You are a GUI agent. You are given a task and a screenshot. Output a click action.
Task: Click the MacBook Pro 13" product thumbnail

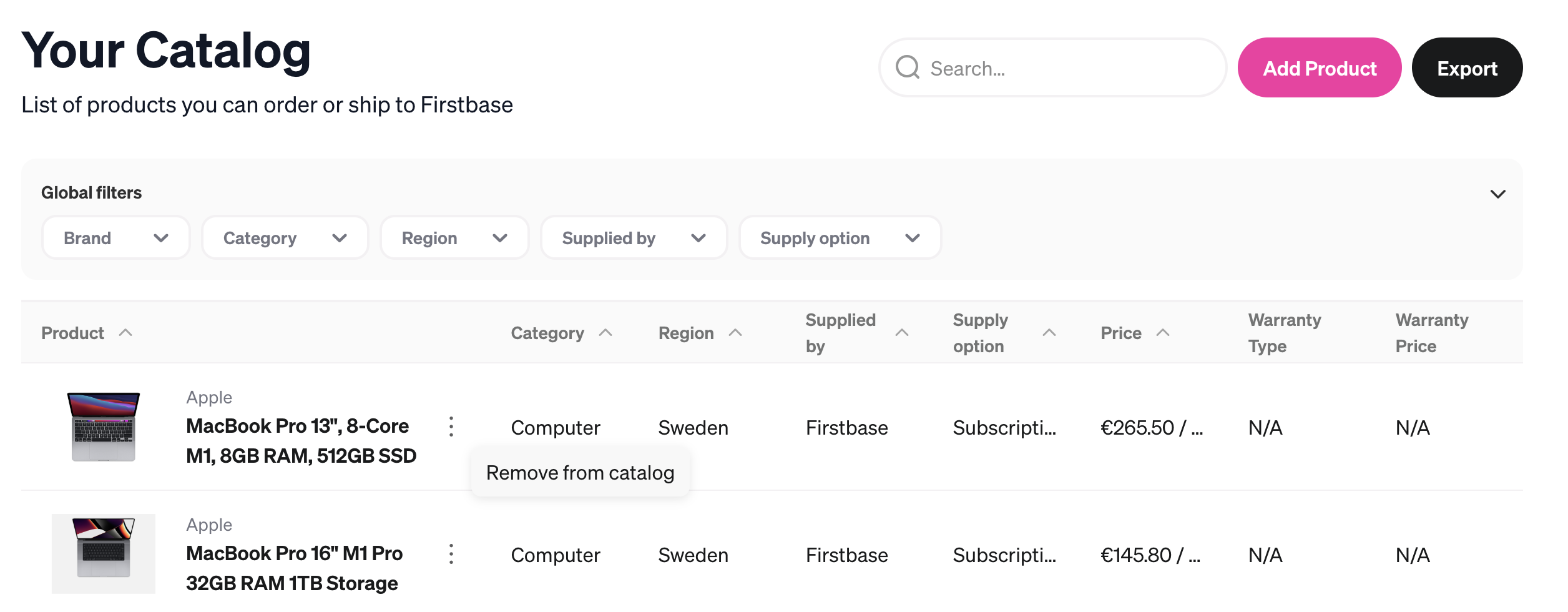pyautogui.click(x=104, y=427)
